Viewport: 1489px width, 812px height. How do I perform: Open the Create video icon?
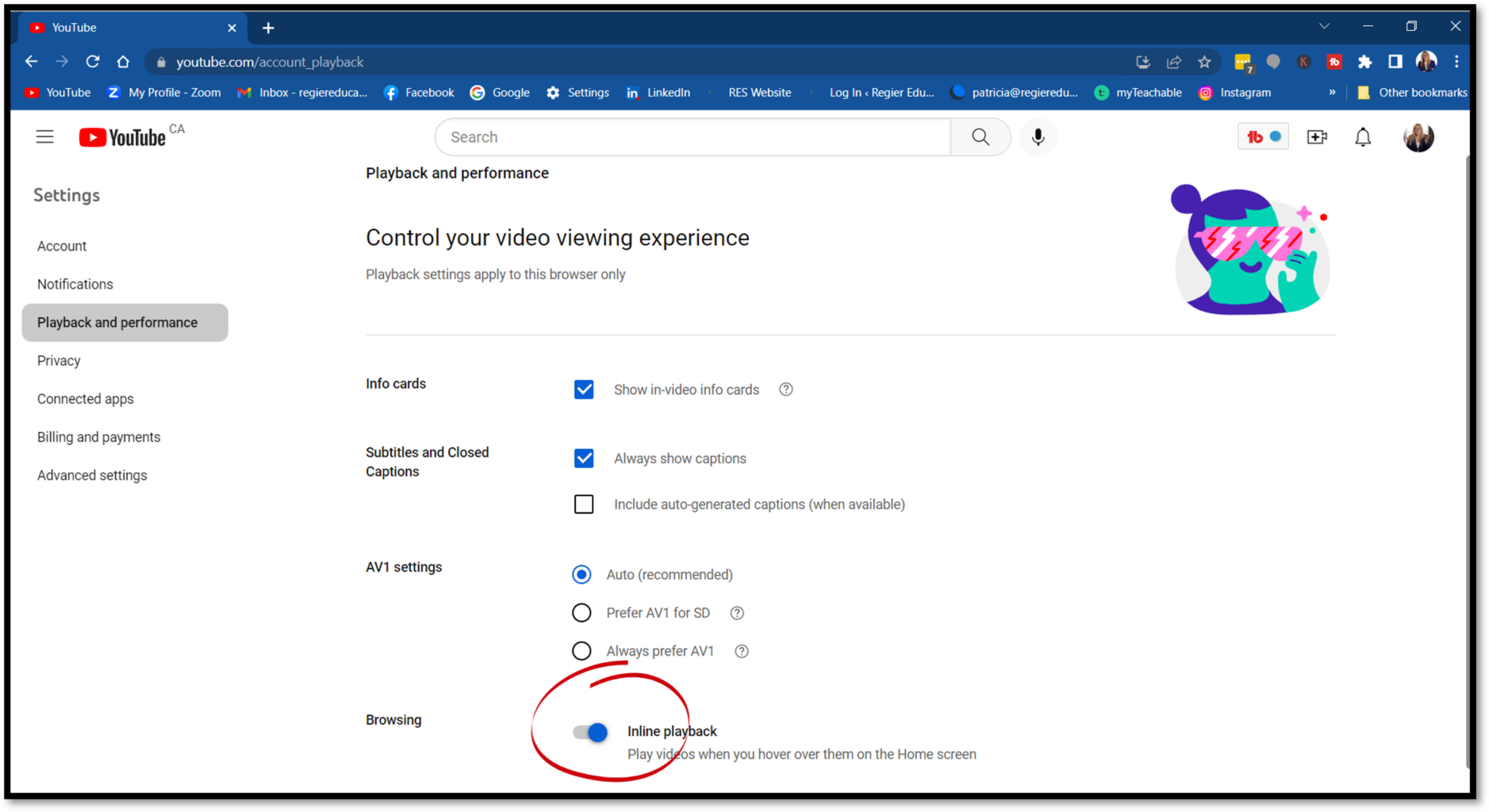[x=1317, y=136]
